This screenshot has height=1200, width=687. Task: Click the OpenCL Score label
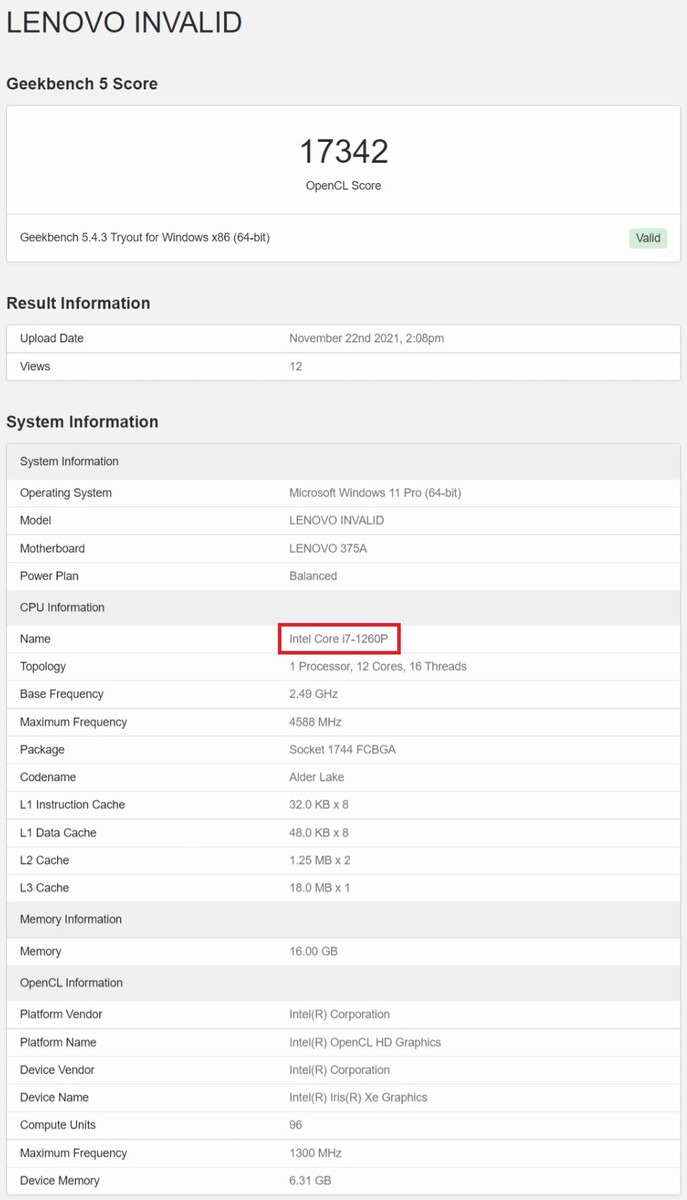coord(343,186)
